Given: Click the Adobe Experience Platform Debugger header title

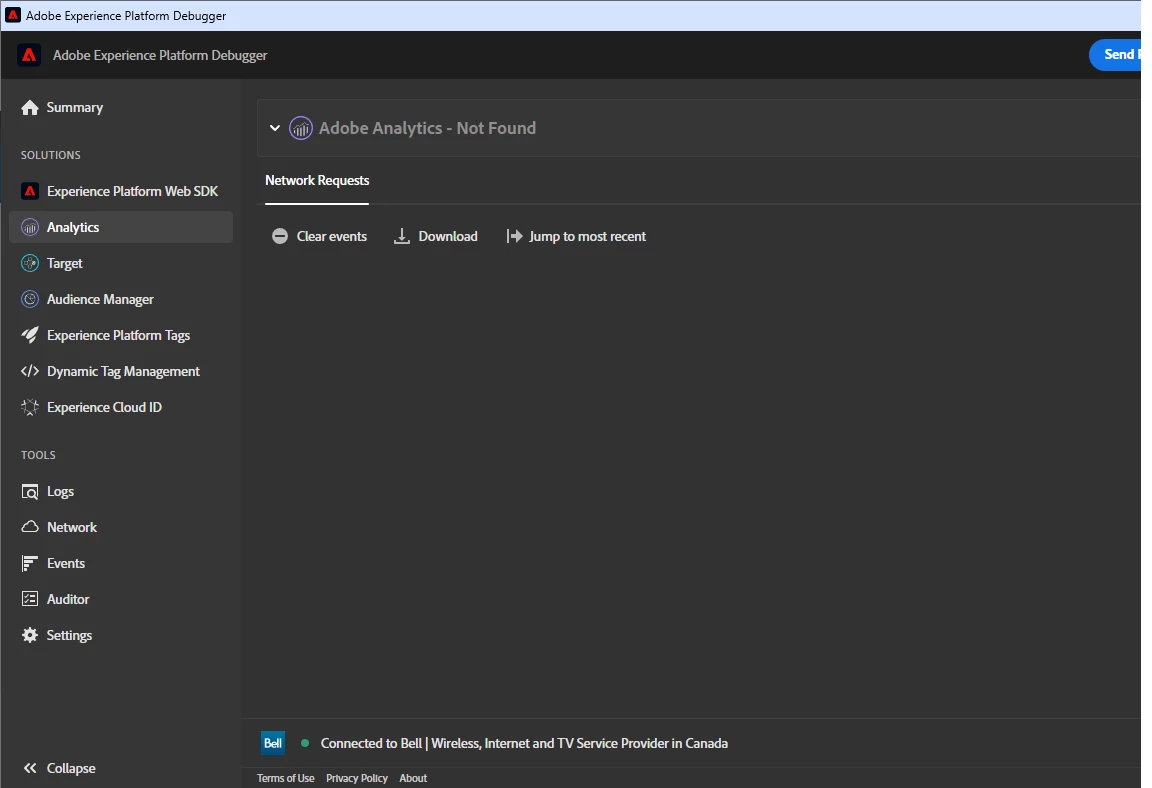Looking at the screenshot, I should click(160, 56).
